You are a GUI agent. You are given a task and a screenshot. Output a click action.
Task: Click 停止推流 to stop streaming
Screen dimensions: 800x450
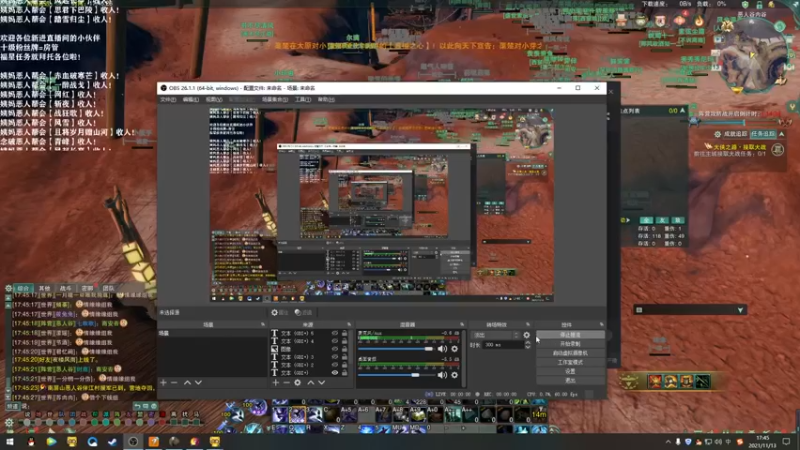click(570, 335)
